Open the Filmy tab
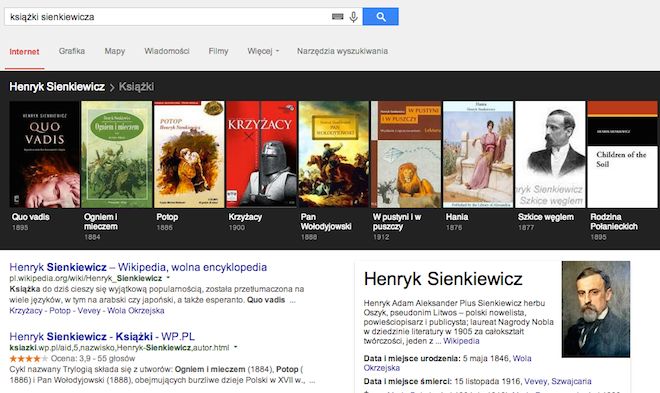Screen dimensions: 660x393 click(218, 51)
